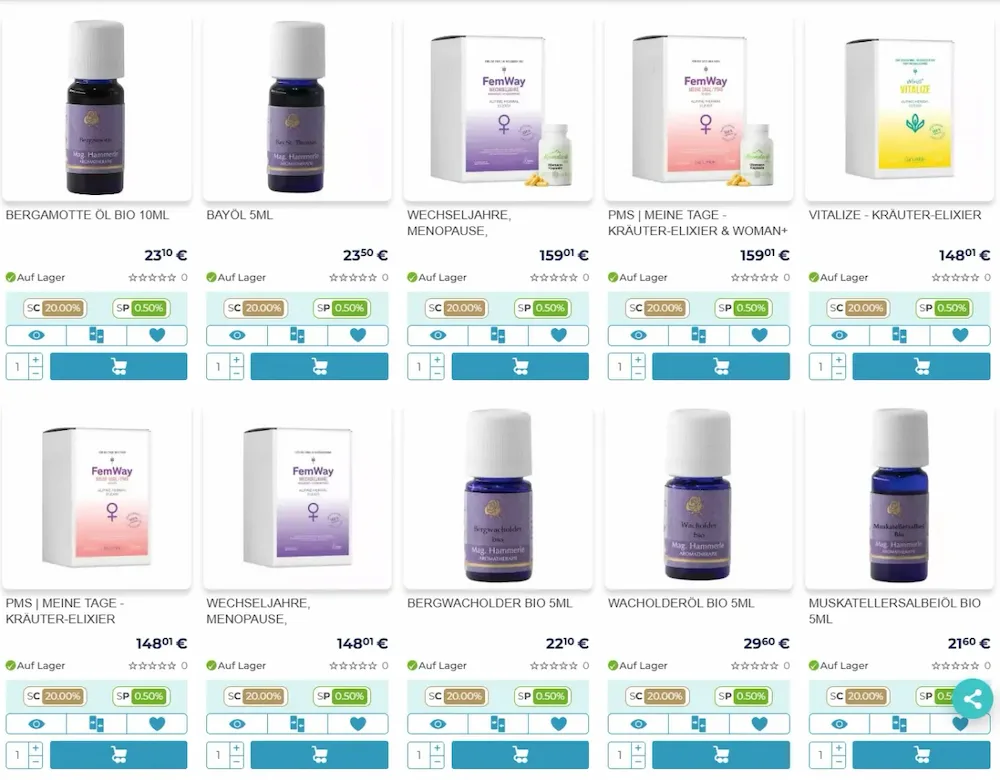Increase quantity for Bergamotte Öl Bio 10ml

pyautogui.click(x=36, y=360)
